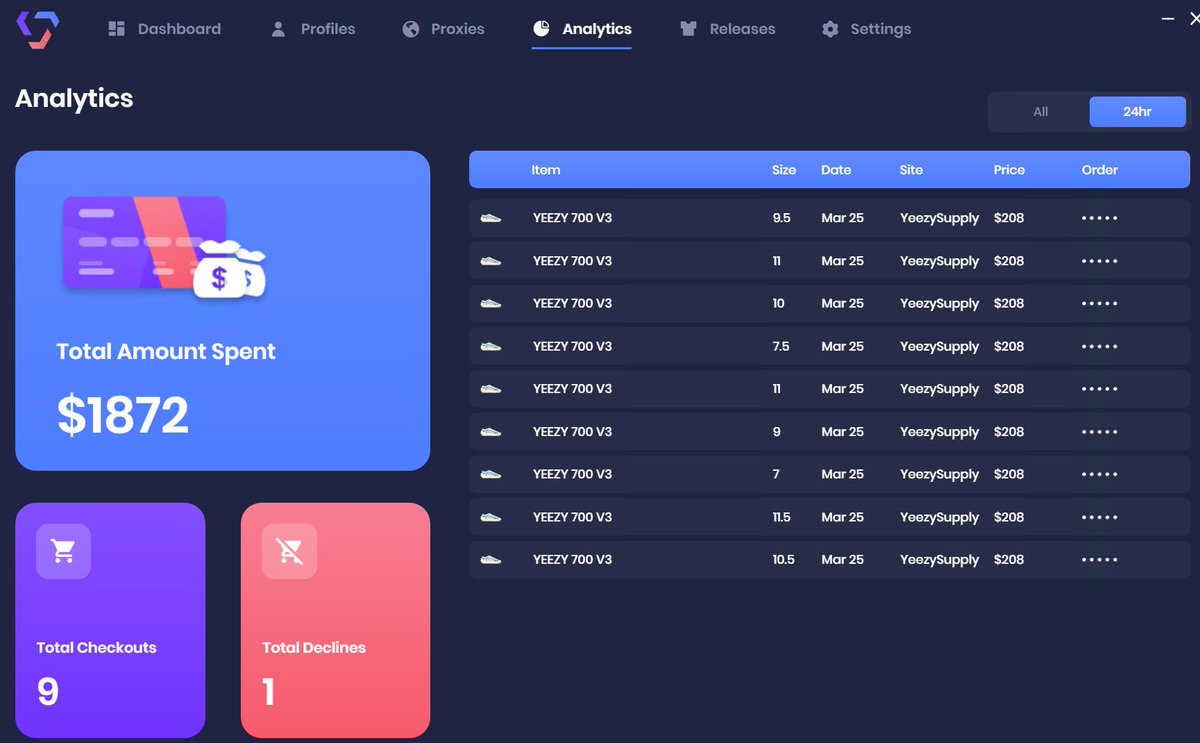Switch to the Proxies tab
The height and width of the screenshot is (743, 1200).
(443, 29)
